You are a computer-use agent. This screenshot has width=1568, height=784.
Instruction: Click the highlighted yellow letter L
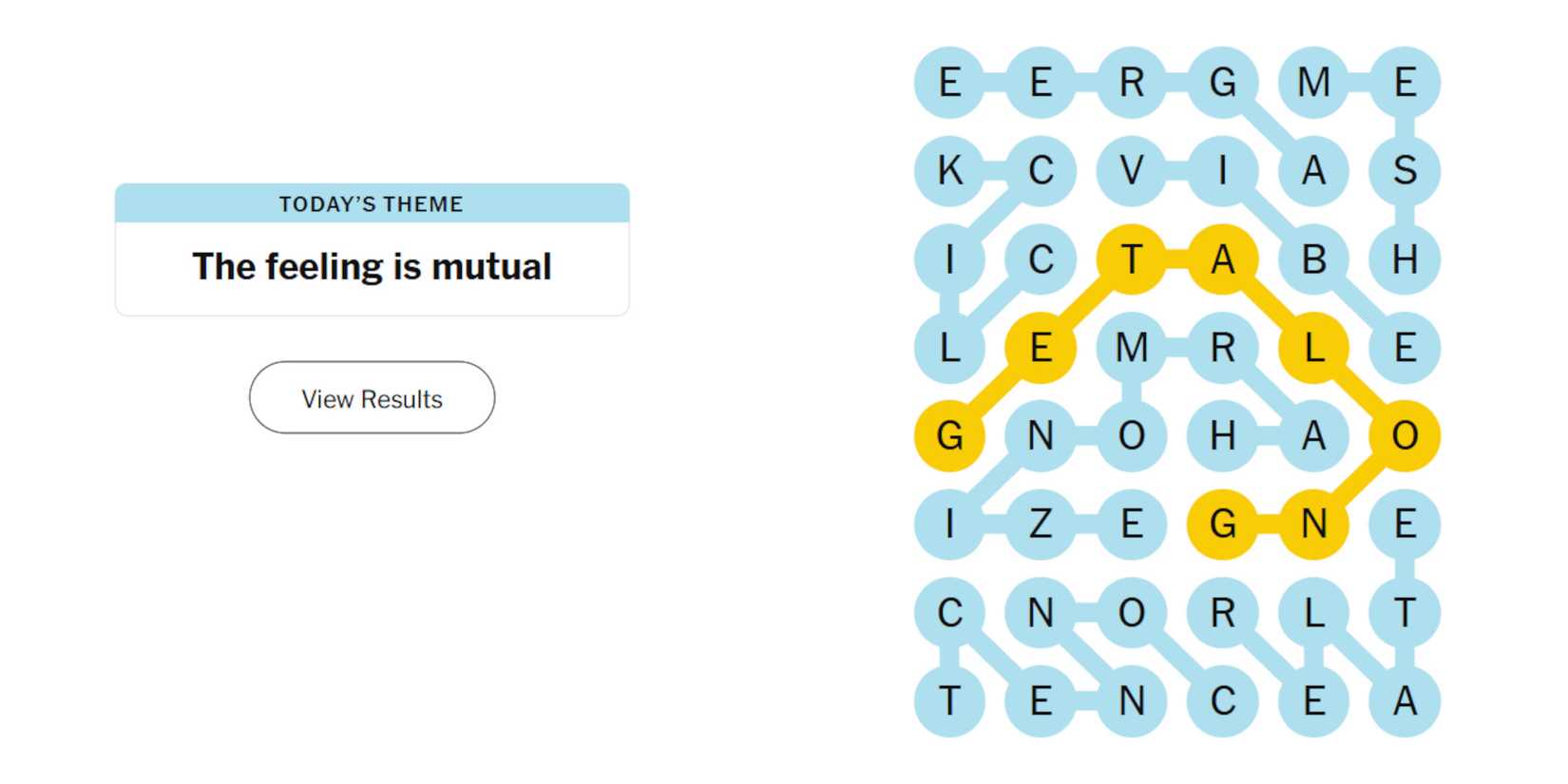coord(1313,348)
